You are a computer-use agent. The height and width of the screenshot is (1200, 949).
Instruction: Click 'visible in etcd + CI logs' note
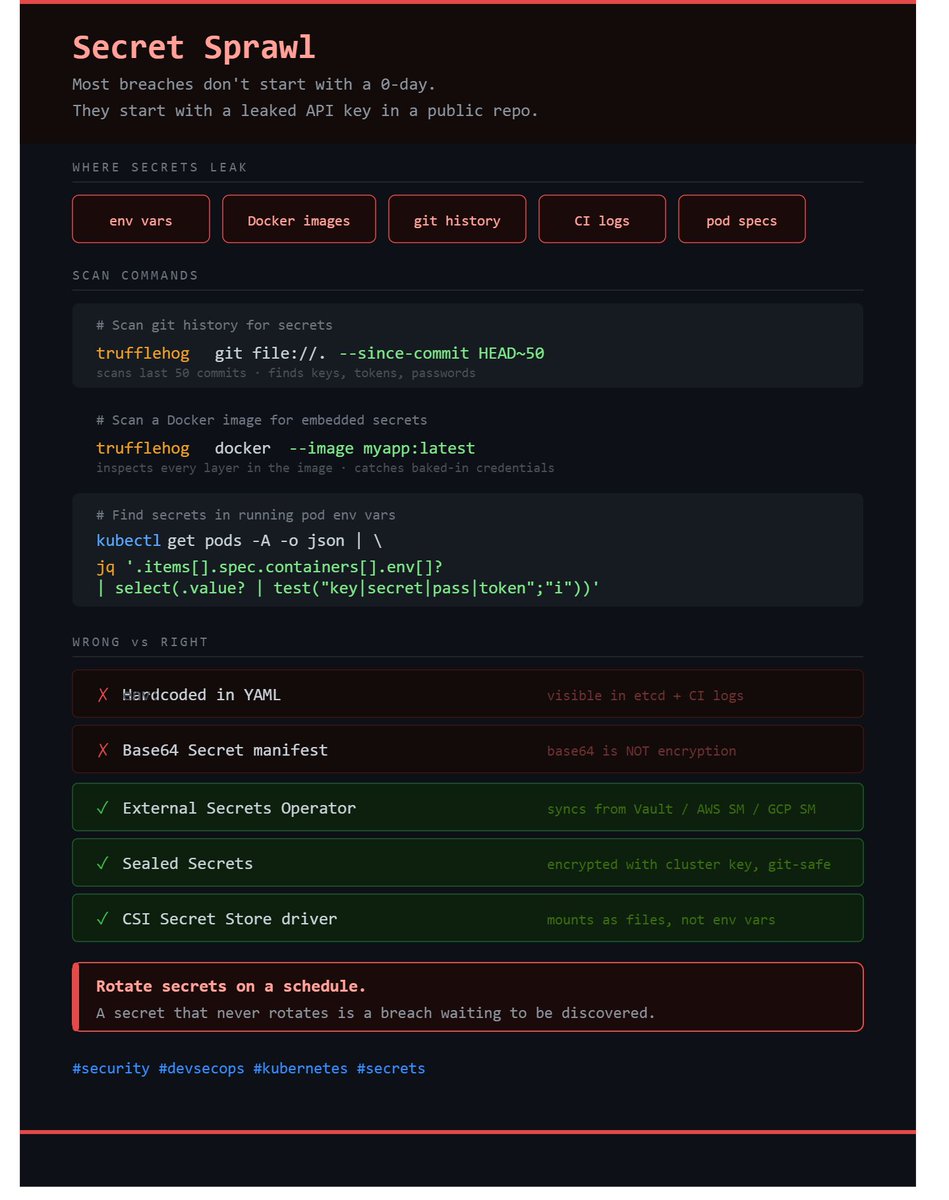tap(645, 695)
